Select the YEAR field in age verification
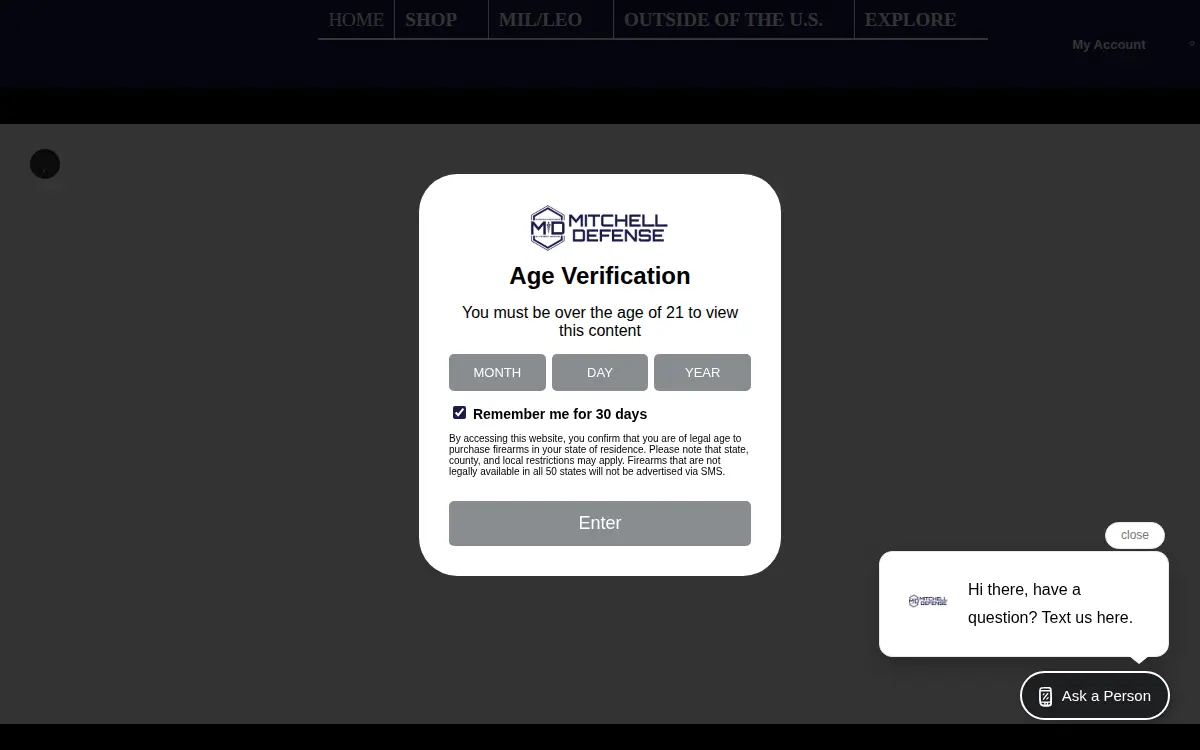 coord(702,372)
